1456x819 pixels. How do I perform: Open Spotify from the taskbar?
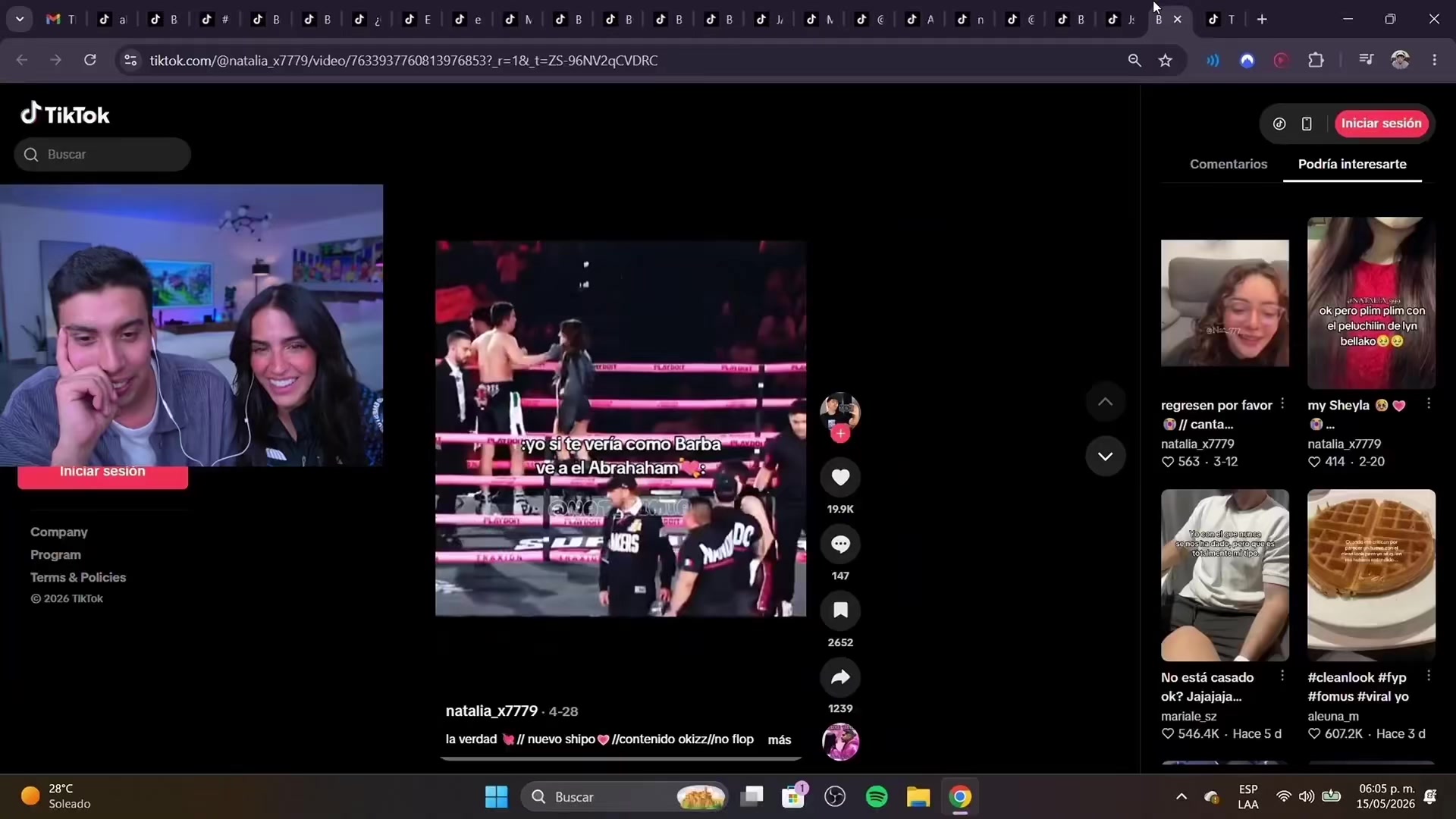877,797
